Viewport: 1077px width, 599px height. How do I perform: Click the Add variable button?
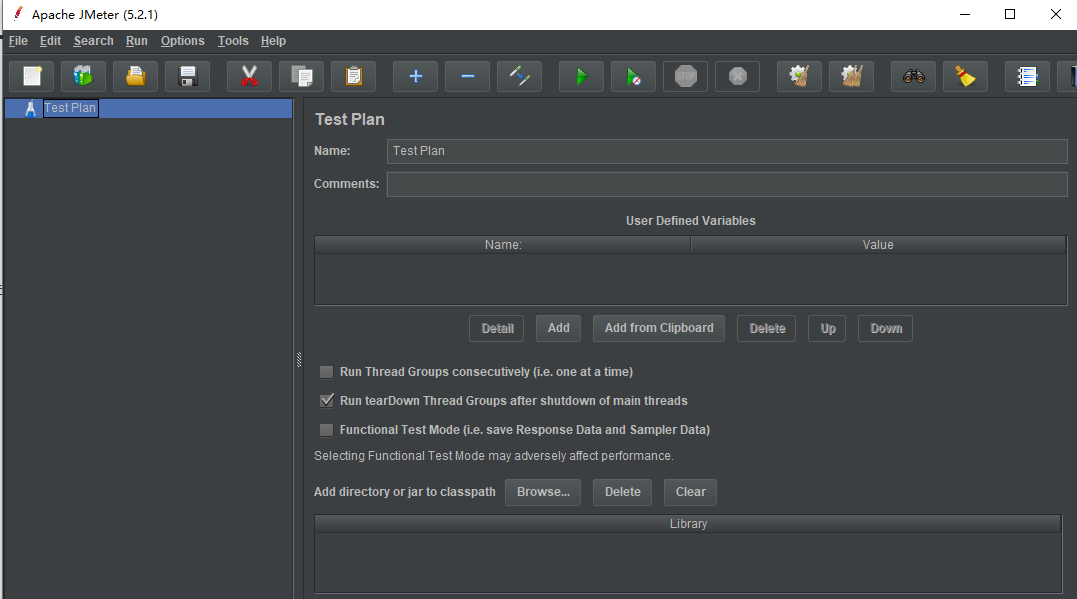558,328
